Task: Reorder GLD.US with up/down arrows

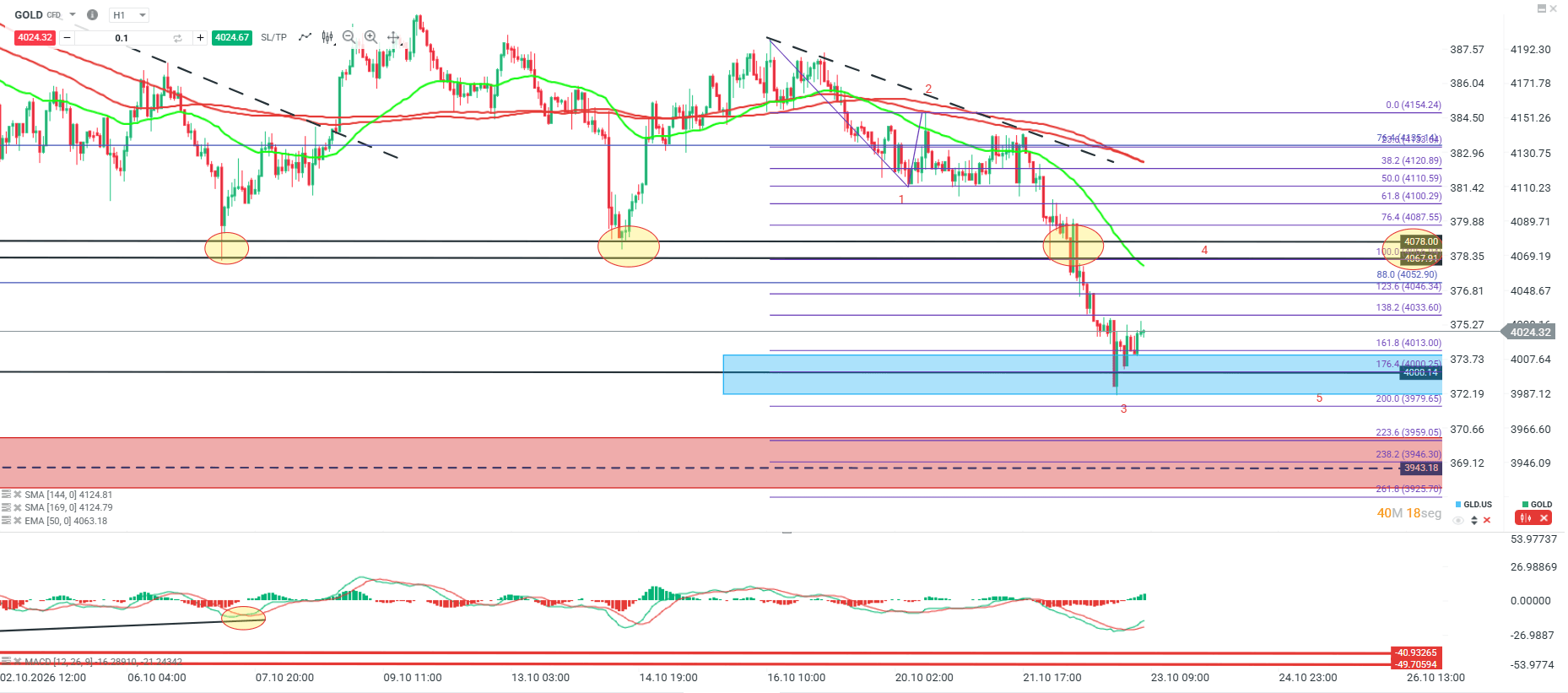Action: (1473, 520)
